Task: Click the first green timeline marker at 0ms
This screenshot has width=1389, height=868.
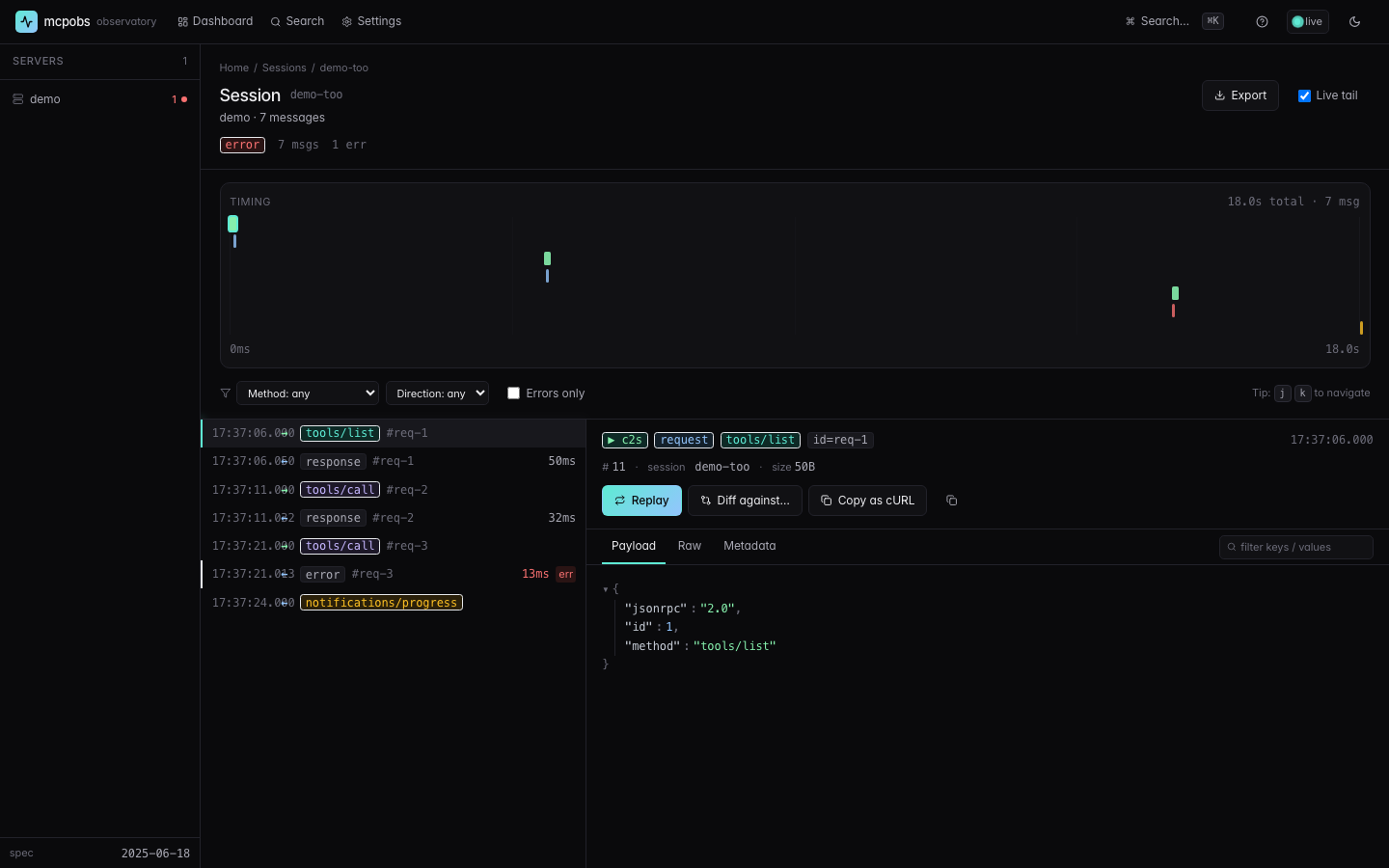Action: [232, 224]
